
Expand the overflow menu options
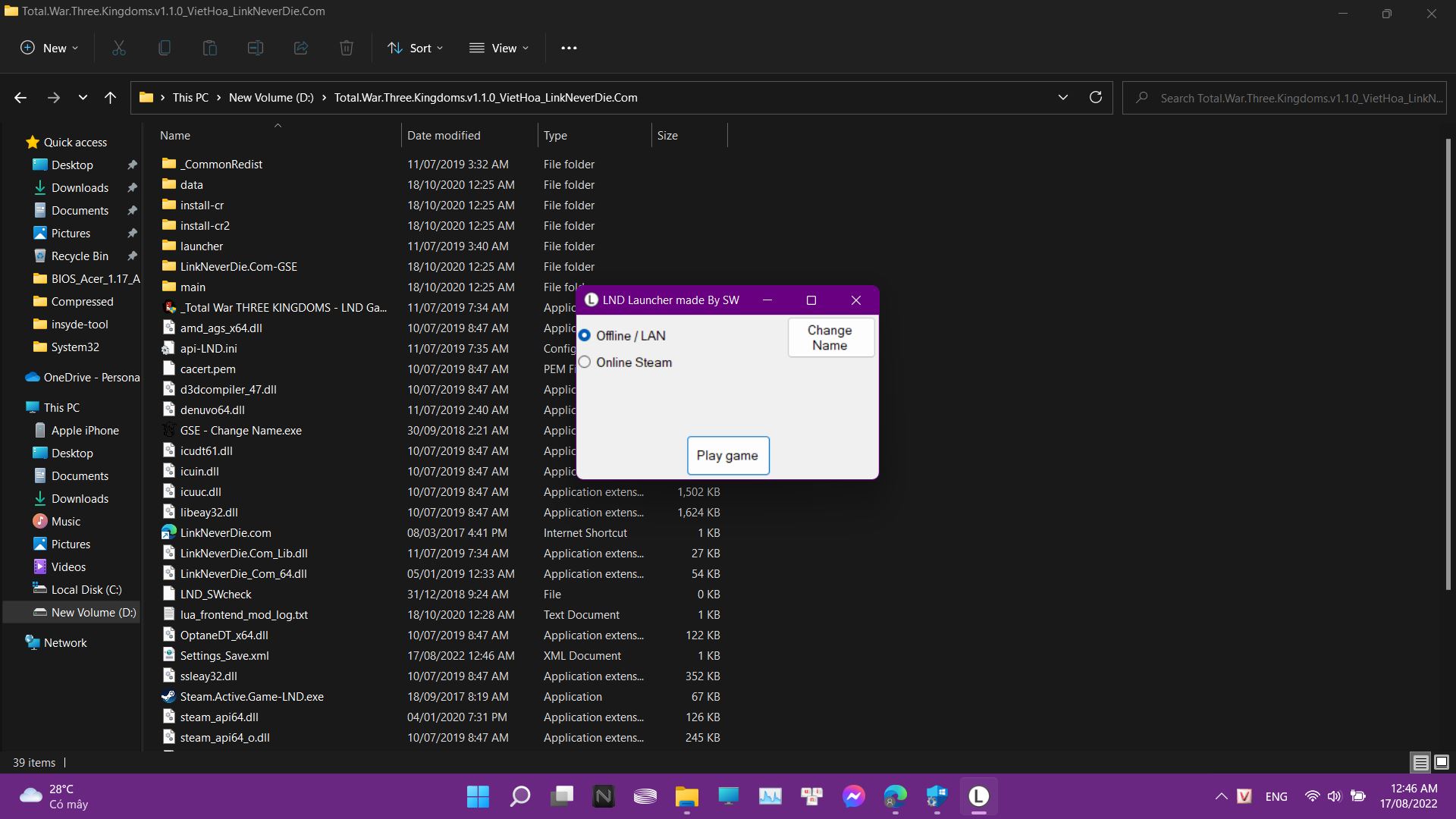569,47
